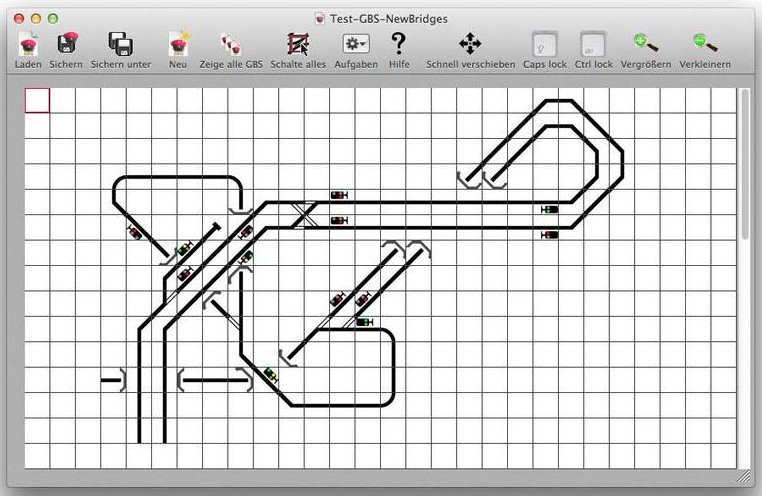Click the red-outlined top-left grid cell
The height and width of the screenshot is (496, 762).
37,101
